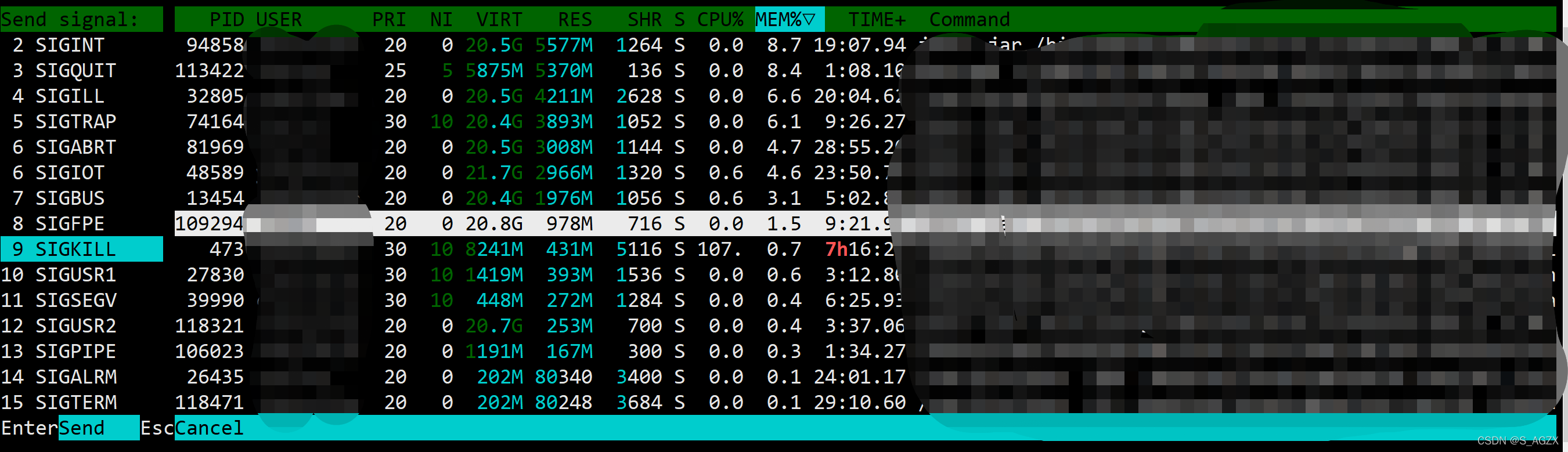Select process row with PID 26435
Image resolution: width=1568 pixels, height=452 pixels.
(x=865, y=377)
